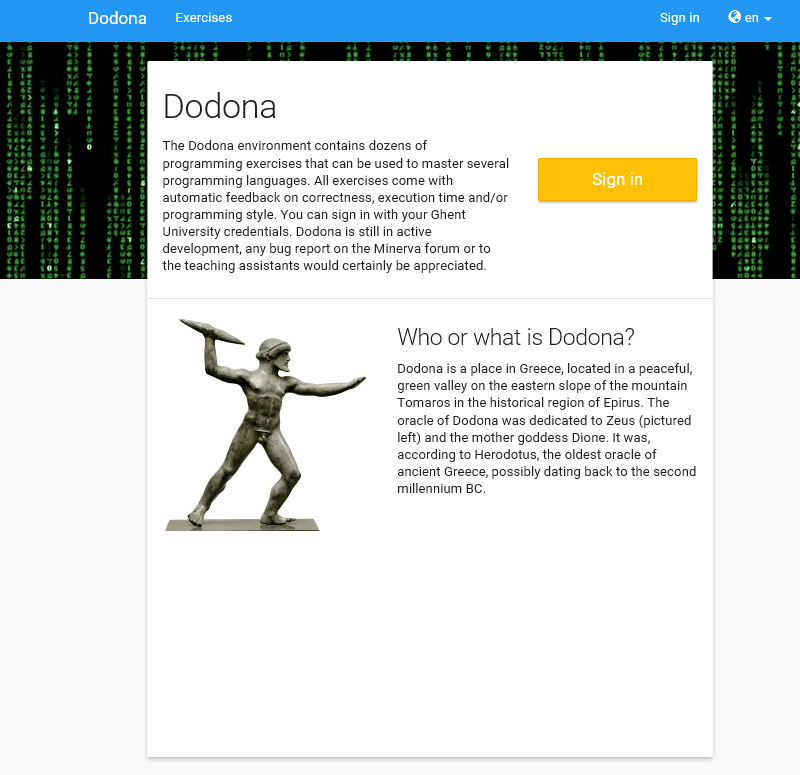Click the Dodona brand logo in navbar
The width and height of the screenshot is (800, 775).
tap(117, 18)
